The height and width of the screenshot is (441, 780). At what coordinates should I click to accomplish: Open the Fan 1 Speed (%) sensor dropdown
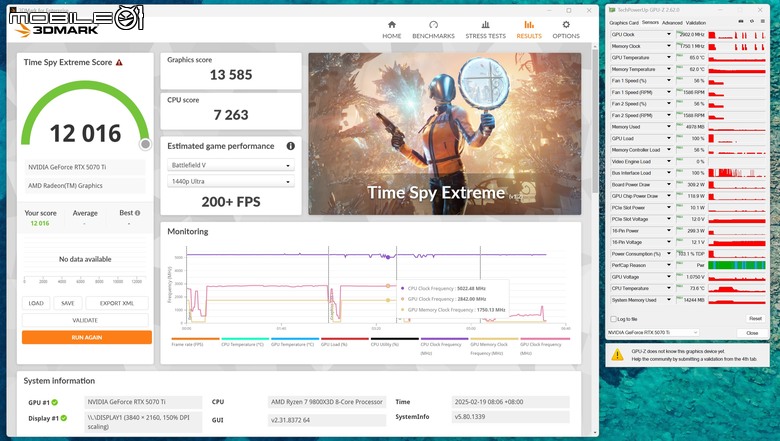(669, 81)
